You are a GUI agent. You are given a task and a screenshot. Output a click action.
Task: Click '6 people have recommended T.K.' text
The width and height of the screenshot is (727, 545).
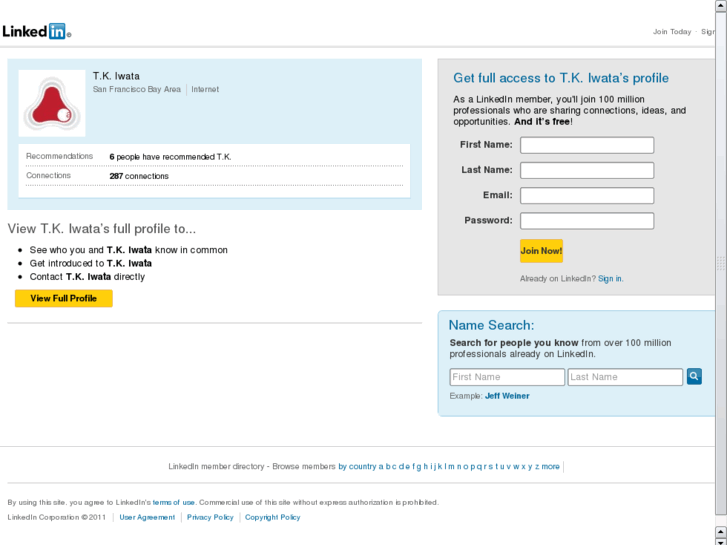[170, 157]
